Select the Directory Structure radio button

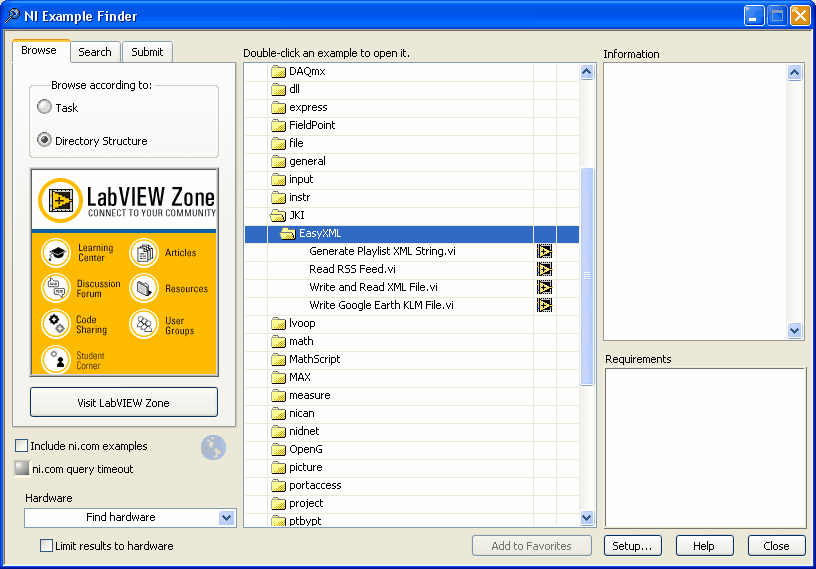[x=45, y=140]
